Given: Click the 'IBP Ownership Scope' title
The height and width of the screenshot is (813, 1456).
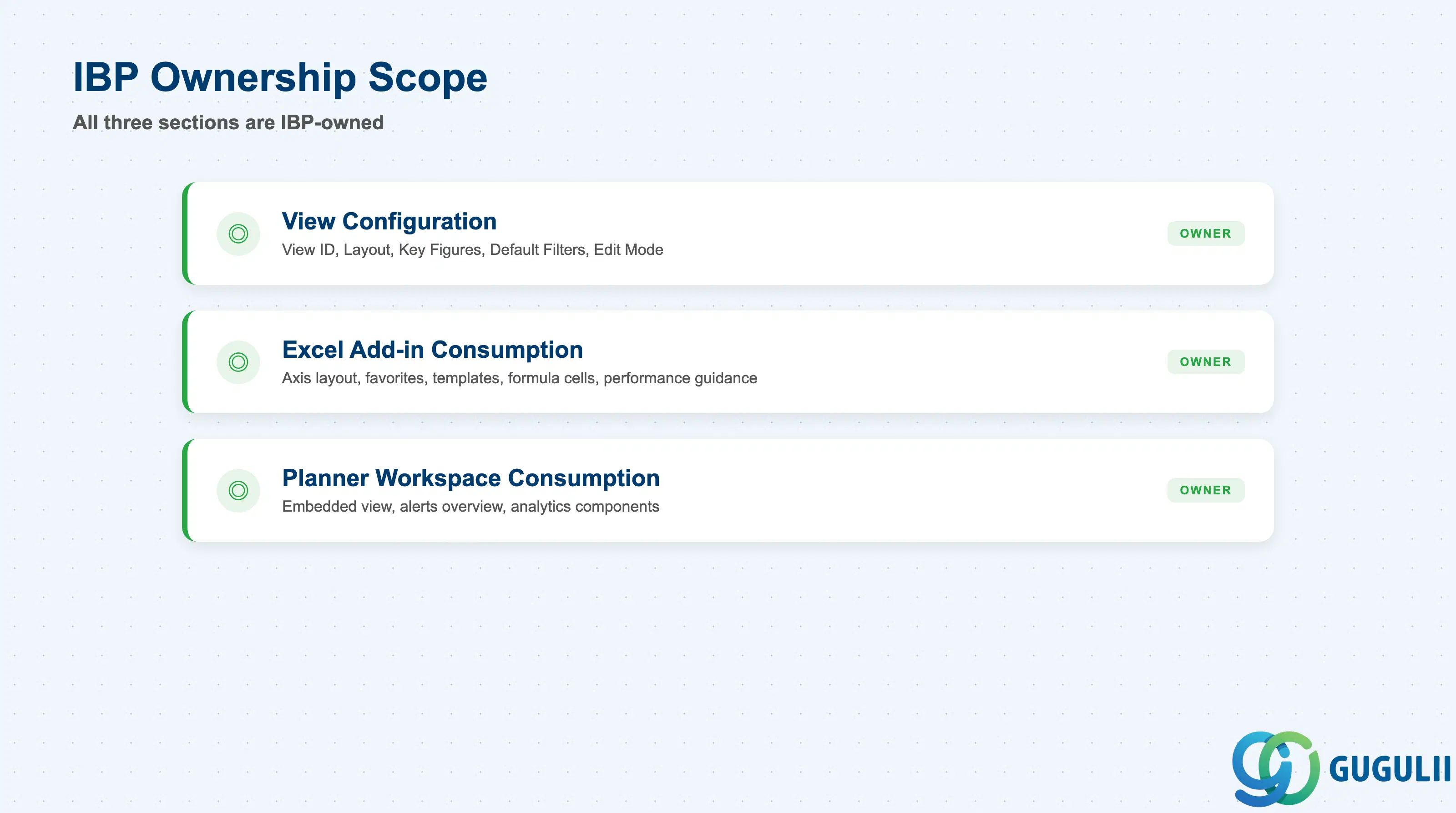Looking at the screenshot, I should click(280, 77).
